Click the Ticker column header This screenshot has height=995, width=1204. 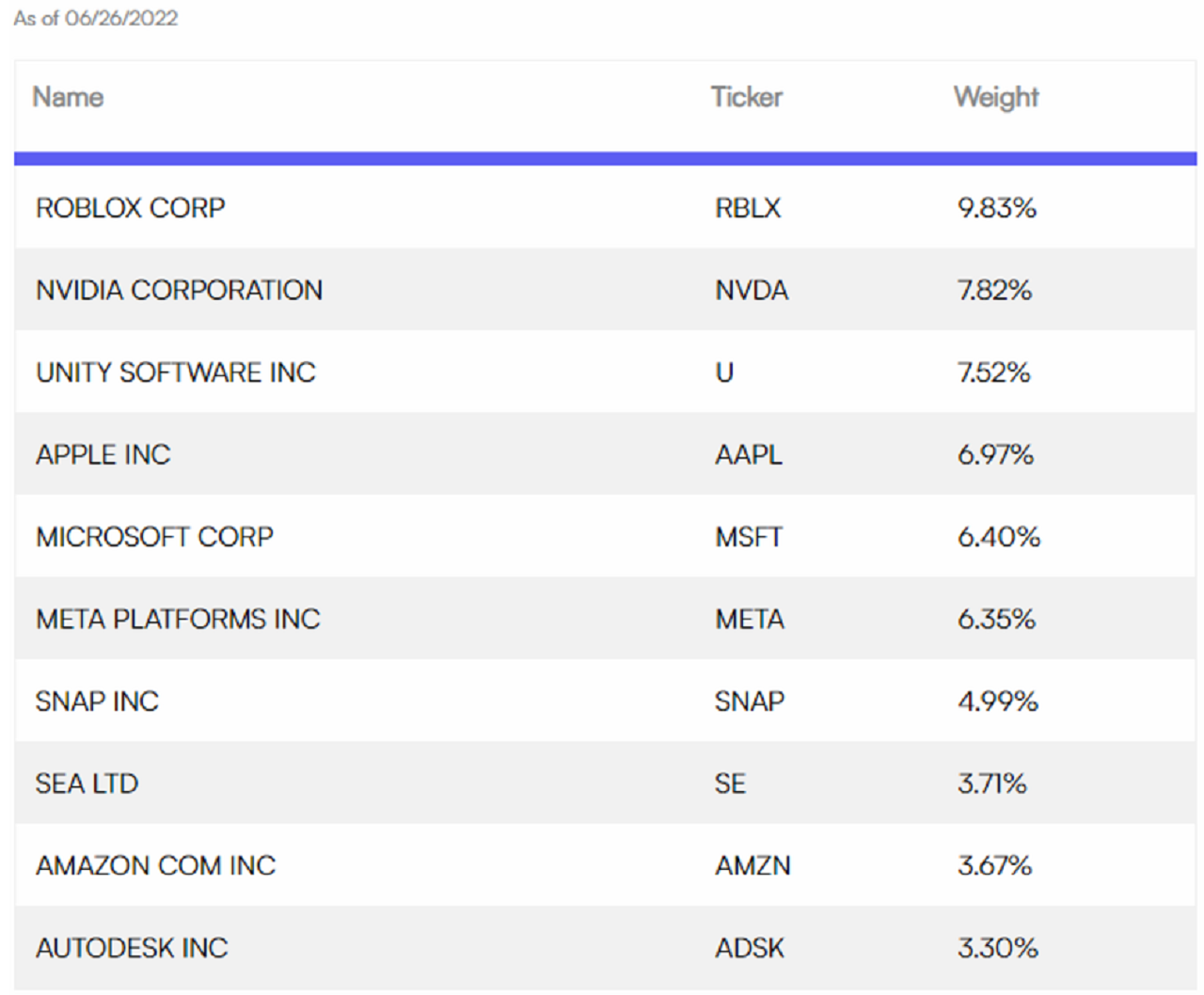pos(746,97)
